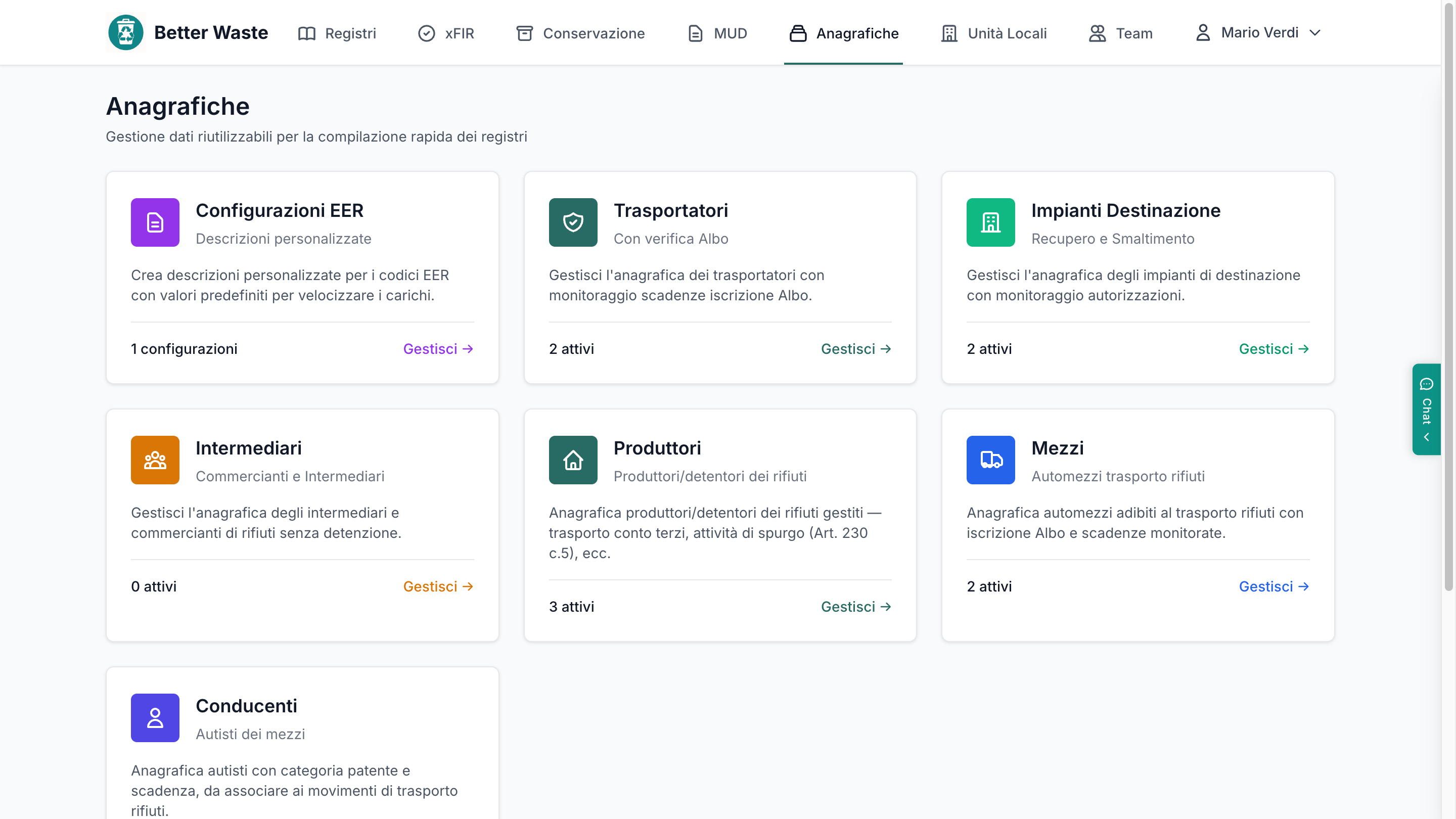The width and height of the screenshot is (1456, 819).
Task: Open the Unità Locali section label
Action: [1007, 33]
